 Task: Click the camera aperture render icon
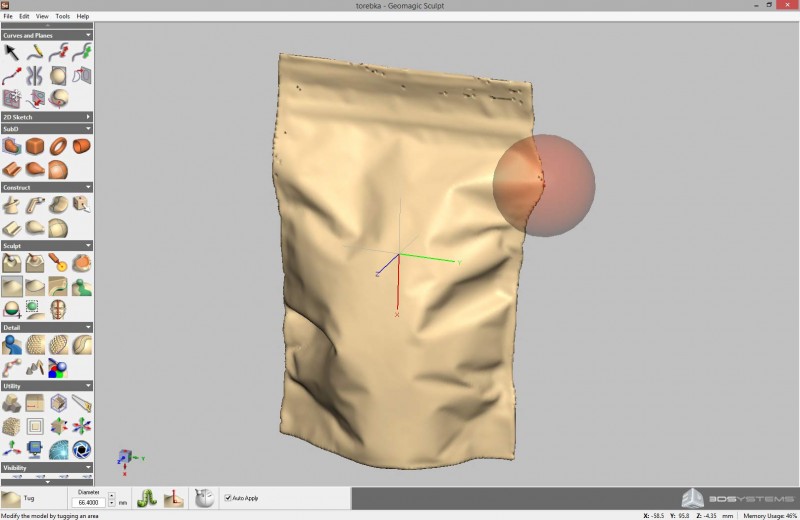(x=82, y=450)
